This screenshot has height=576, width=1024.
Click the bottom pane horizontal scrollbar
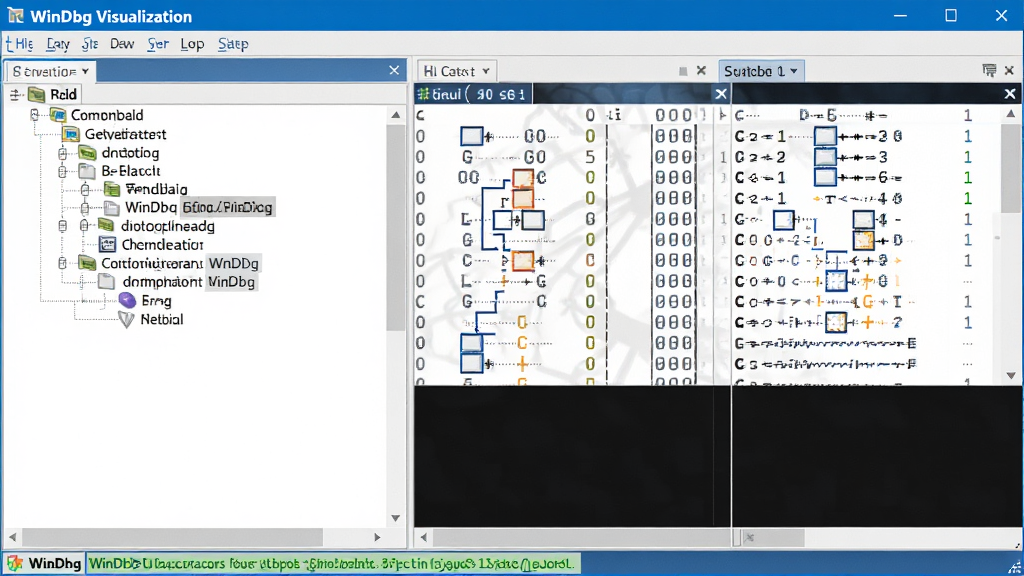(582, 537)
